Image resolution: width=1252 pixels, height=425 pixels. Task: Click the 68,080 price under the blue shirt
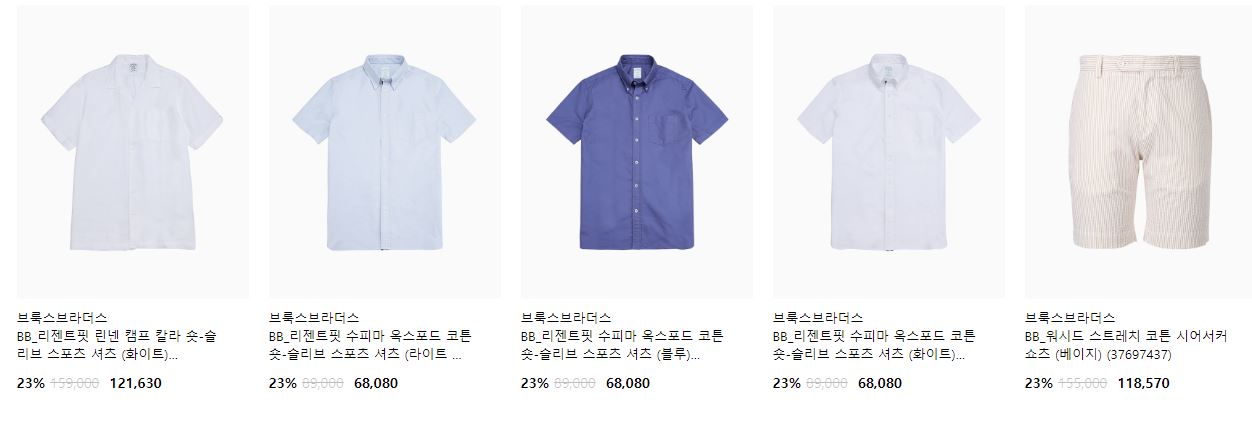tap(628, 383)
